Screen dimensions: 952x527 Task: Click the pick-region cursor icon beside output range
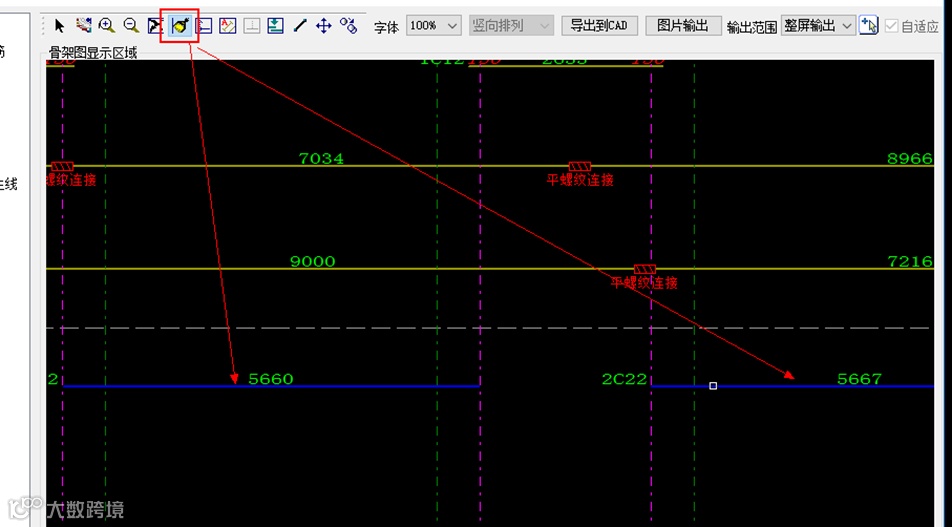pos(869,26)
